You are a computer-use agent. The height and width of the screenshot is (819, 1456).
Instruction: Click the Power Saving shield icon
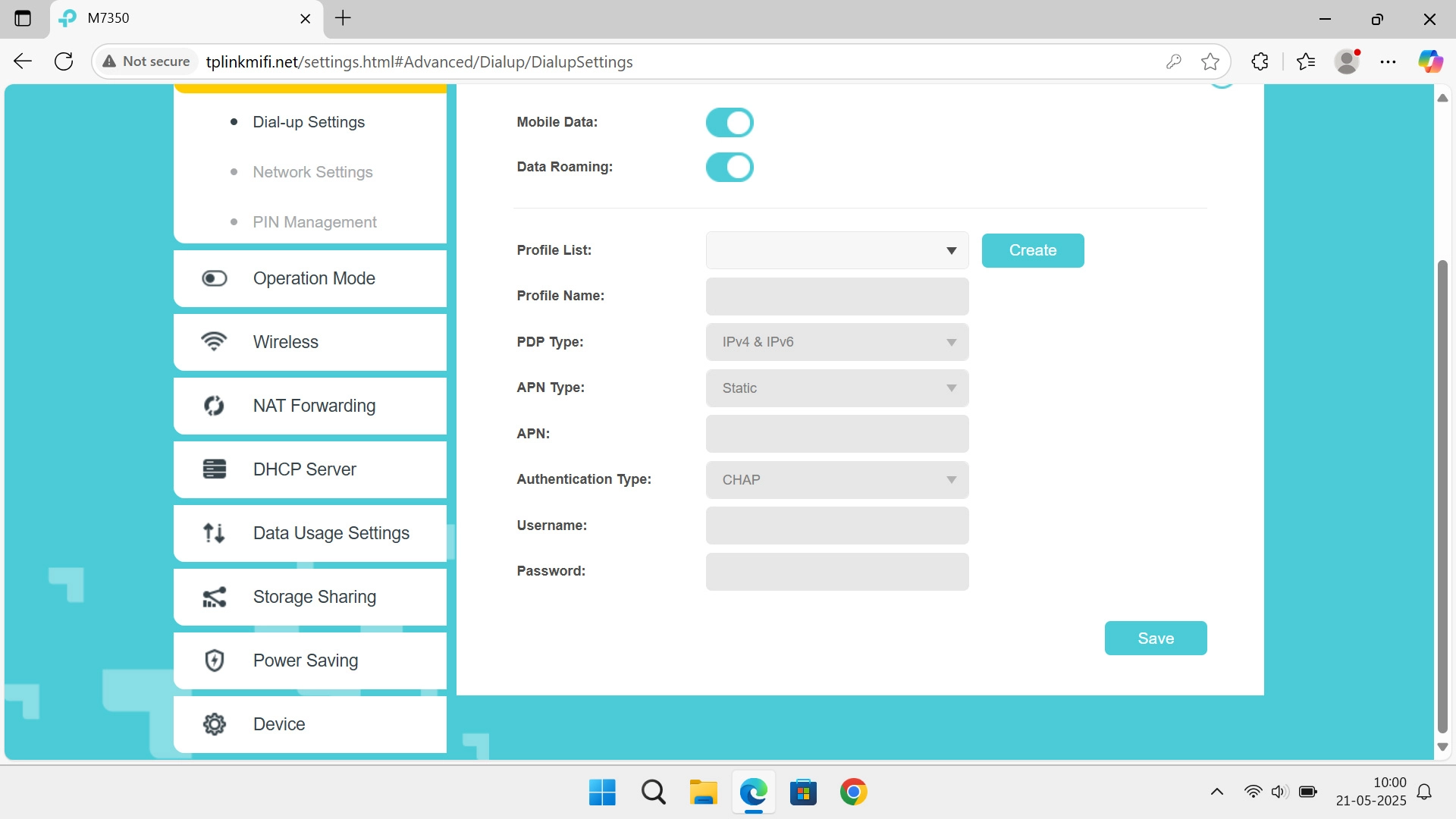(x=215, y=661)
